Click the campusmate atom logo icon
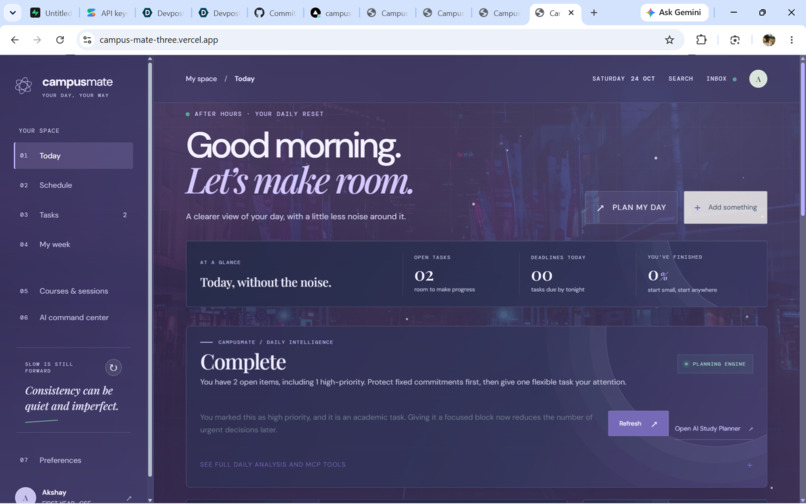The image size is (806, 504). 23,85
